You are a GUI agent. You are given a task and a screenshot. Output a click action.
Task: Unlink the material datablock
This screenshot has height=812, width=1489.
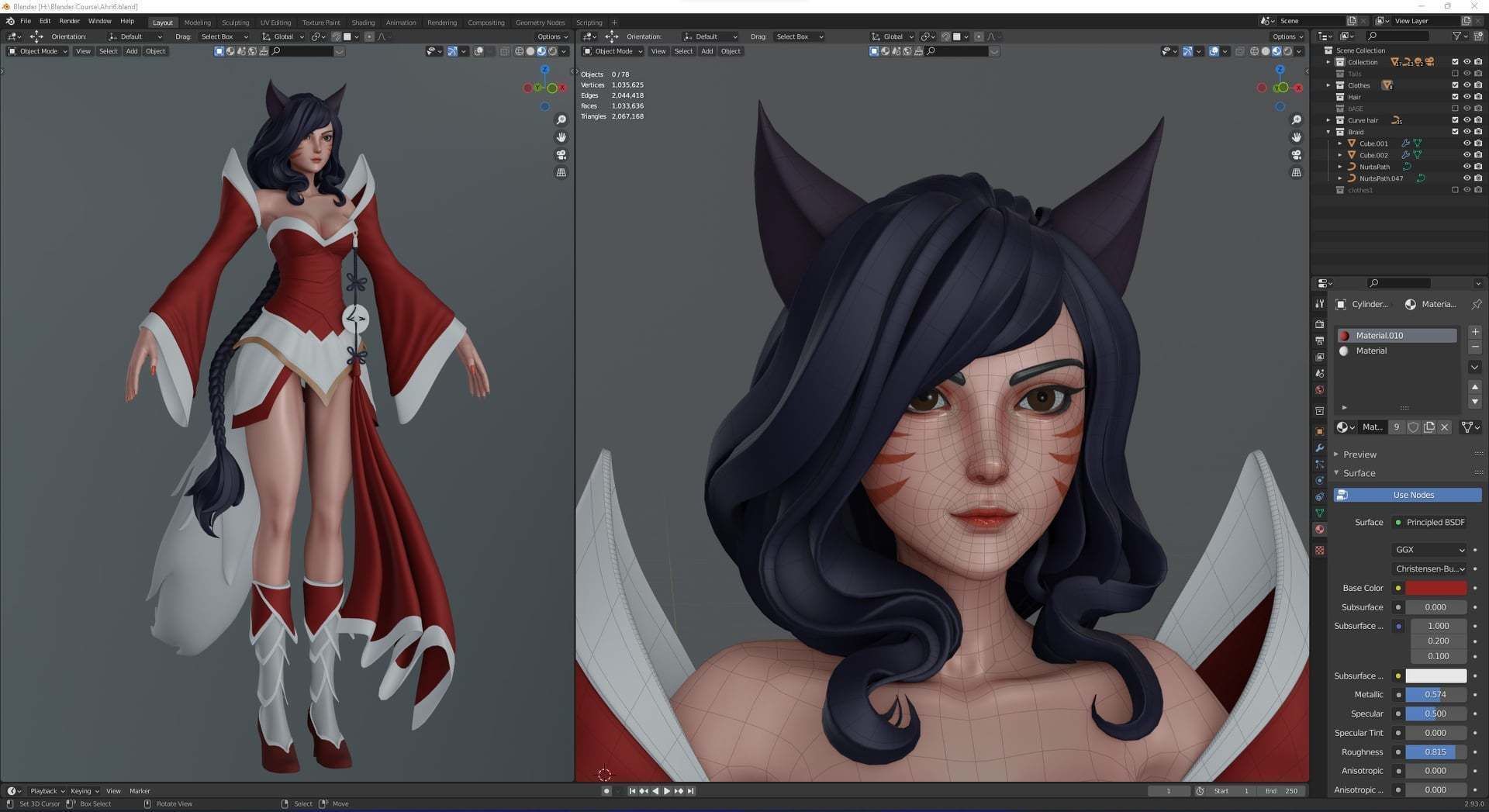(1444, 427)
